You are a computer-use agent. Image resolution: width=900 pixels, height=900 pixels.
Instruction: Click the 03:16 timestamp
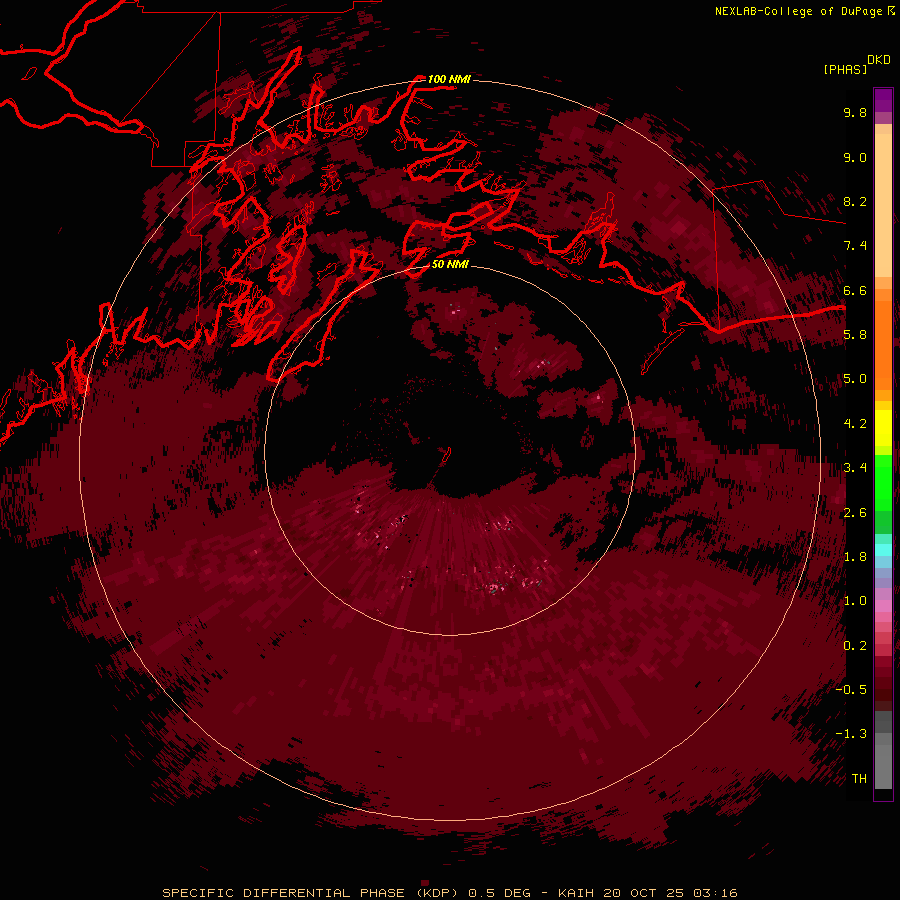715,893
